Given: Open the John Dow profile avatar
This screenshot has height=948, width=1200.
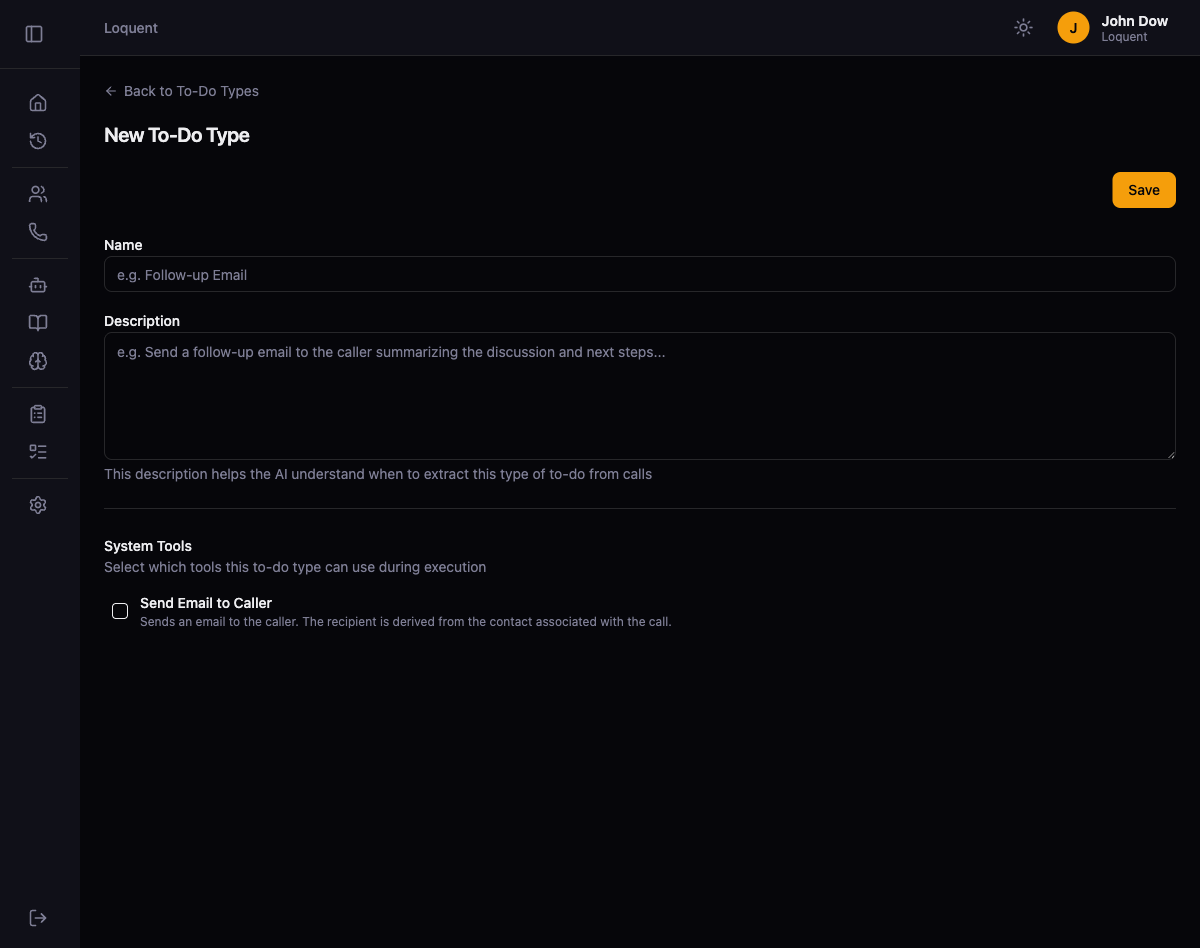Looking at the screenshot, I should [x=1073, y=27].
